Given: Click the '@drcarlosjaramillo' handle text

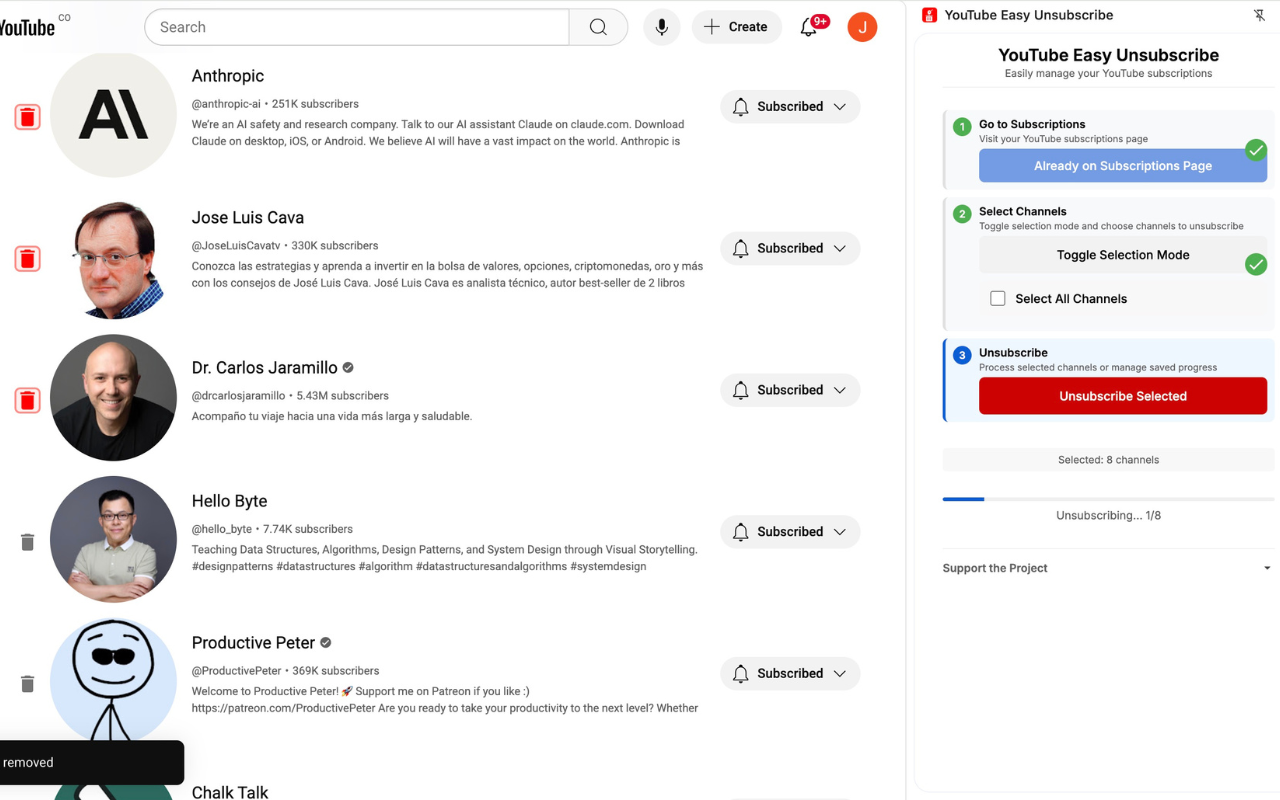Looking at the screenshot, I should (238, 396).
